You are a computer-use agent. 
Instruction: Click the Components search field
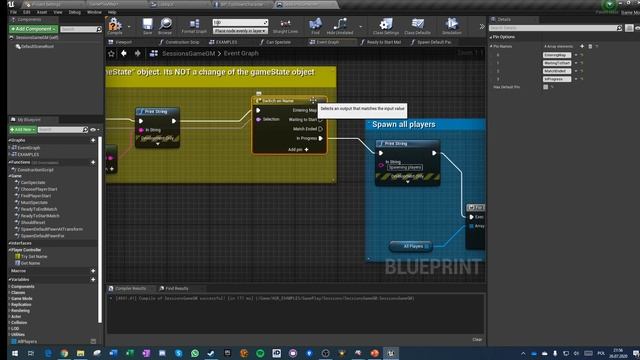coord(81,29)
